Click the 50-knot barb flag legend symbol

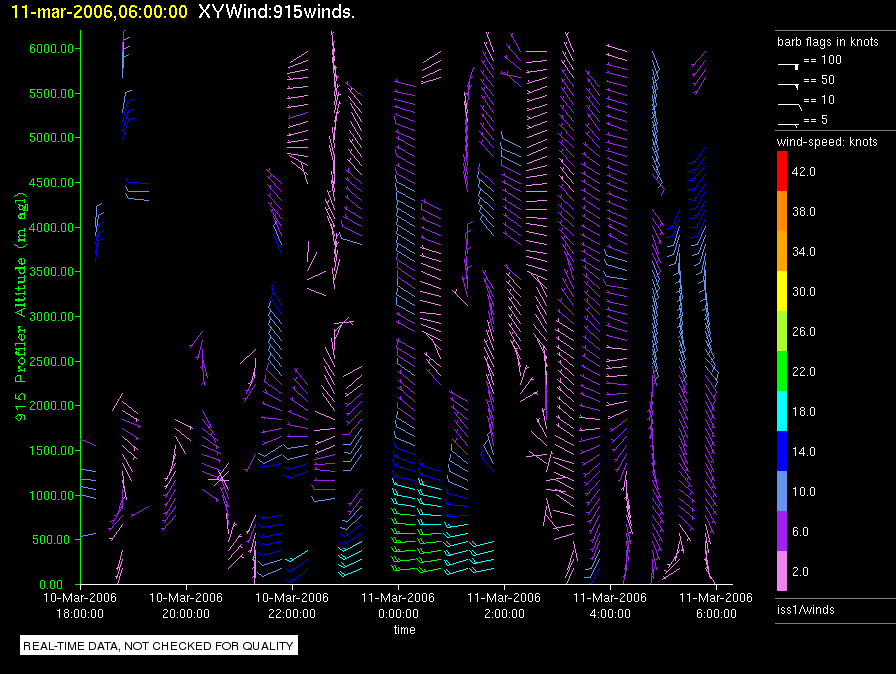pyautogui.click(x=788, y=82)
